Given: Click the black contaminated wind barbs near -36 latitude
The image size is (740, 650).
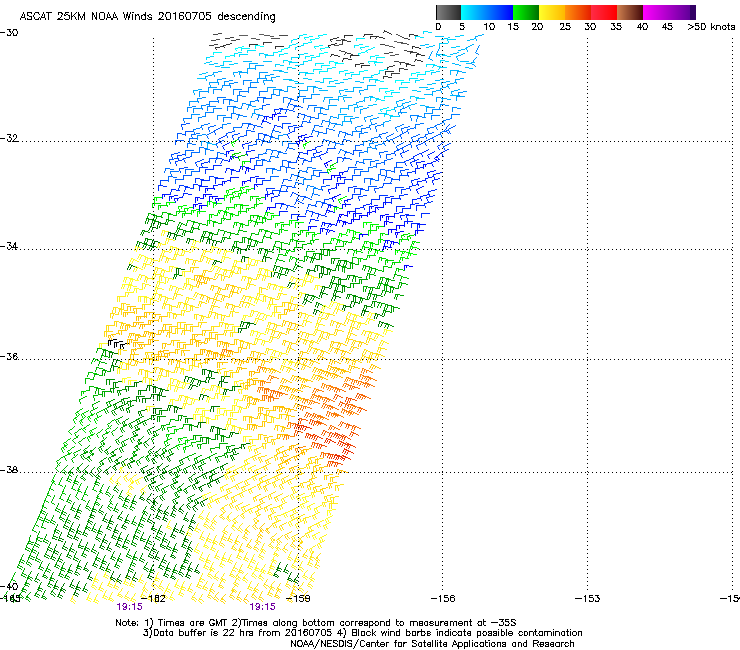Looking at the screenshot, I should point(118,344).
